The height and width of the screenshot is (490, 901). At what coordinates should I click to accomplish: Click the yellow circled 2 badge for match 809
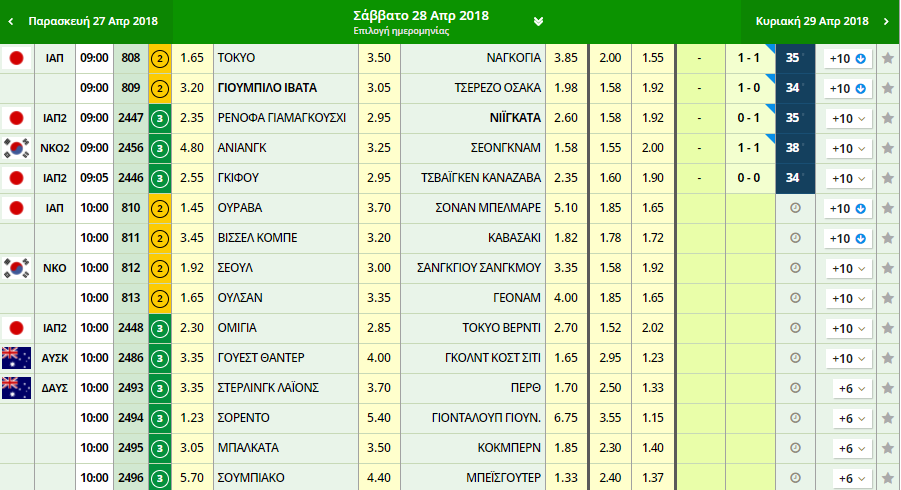pos(159,89)
